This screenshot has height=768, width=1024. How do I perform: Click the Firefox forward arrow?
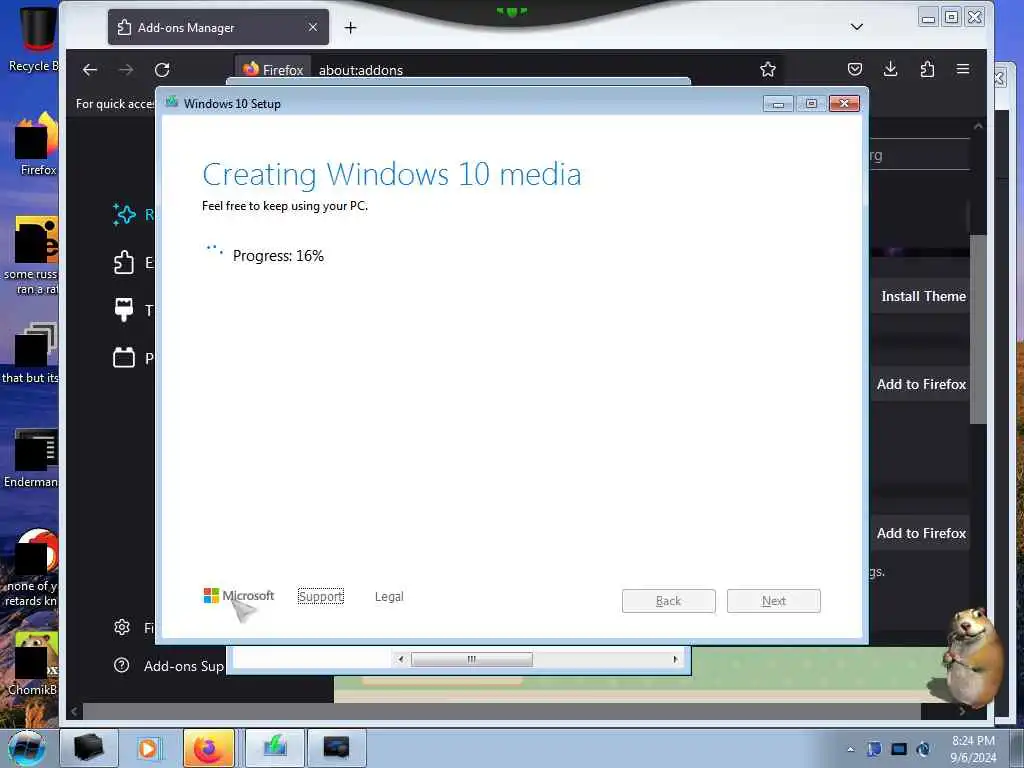tap(126, 70)
